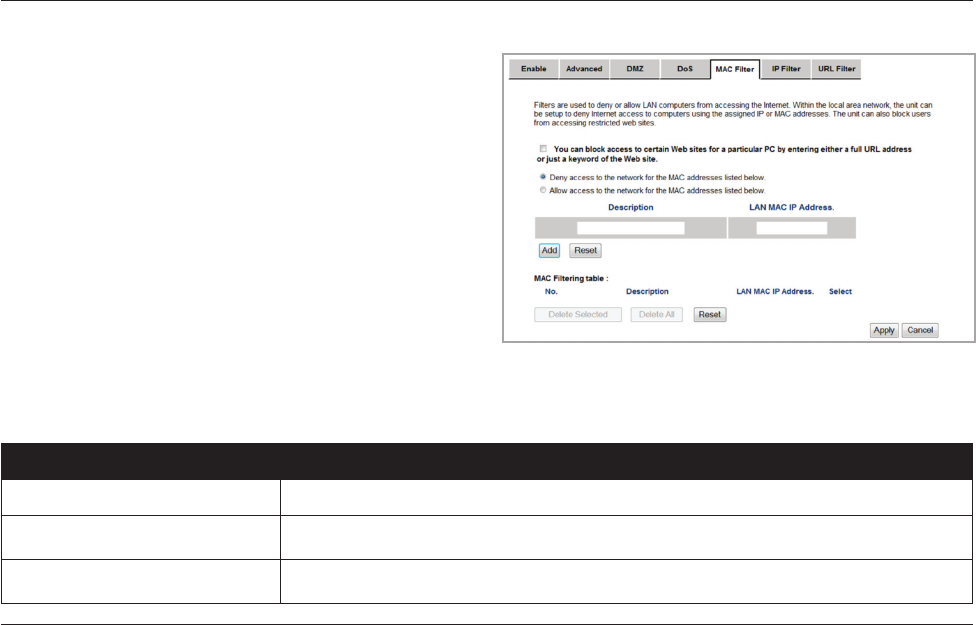
Task: Click Reset next to Delete All
Action: click(709, 314)
